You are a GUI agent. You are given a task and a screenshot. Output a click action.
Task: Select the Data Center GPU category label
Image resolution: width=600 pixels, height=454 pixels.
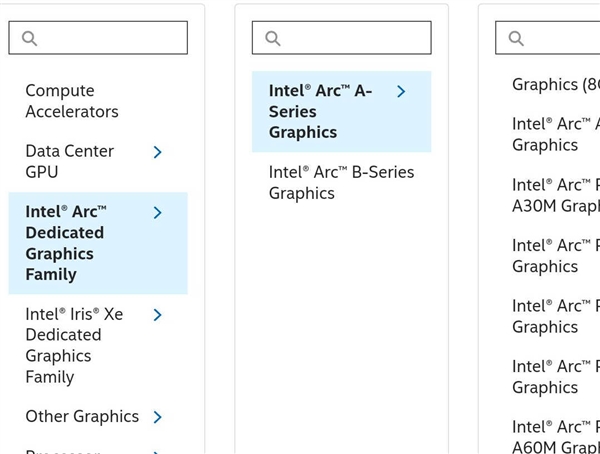[x=70, y=161]
